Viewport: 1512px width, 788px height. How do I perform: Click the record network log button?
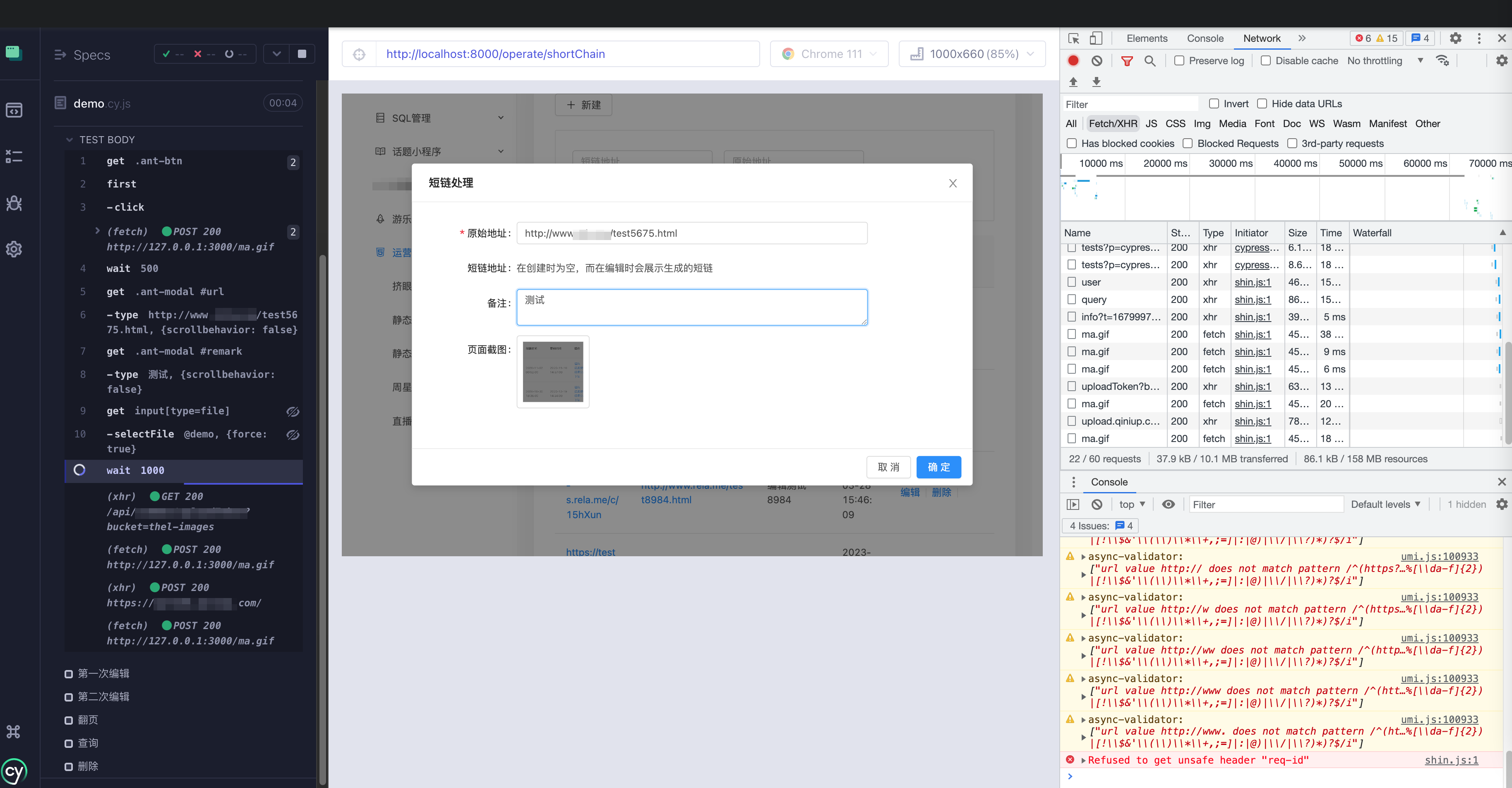[1073, 60]
